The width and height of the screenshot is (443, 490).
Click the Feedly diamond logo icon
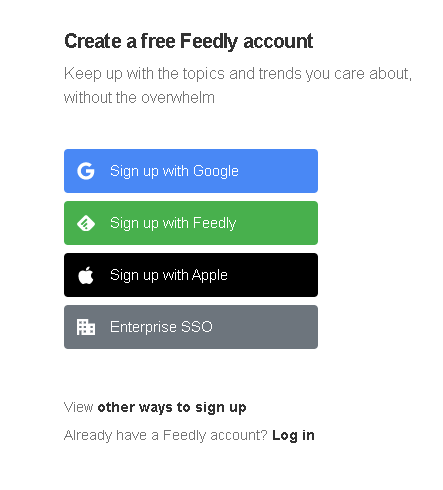tap(86, 223)
